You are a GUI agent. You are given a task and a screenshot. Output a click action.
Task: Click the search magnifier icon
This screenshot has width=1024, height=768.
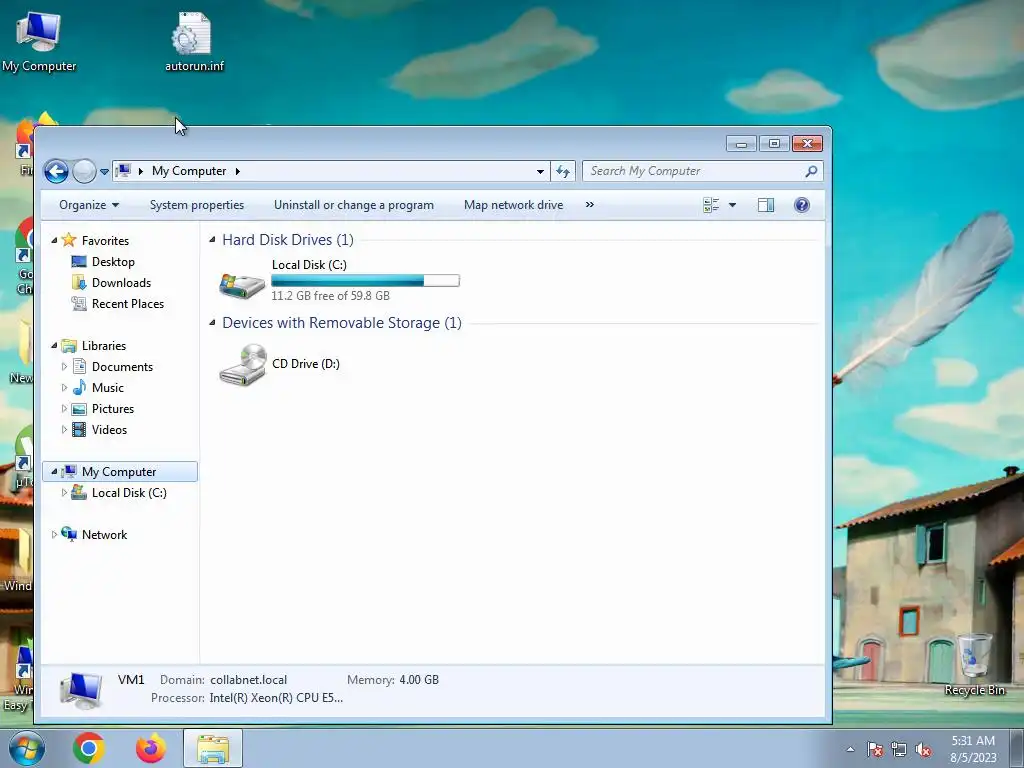(811, 171)
